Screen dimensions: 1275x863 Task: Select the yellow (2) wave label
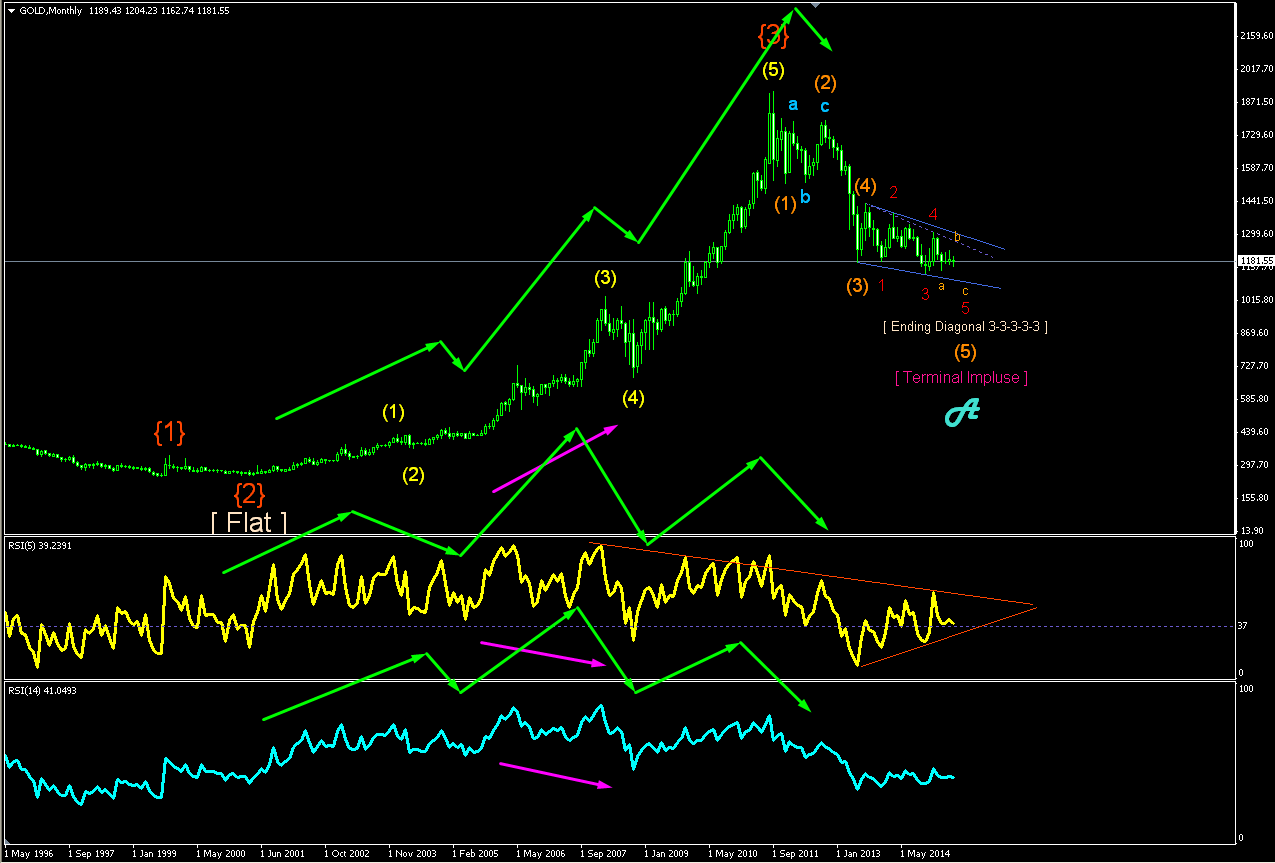pos(413,475)
